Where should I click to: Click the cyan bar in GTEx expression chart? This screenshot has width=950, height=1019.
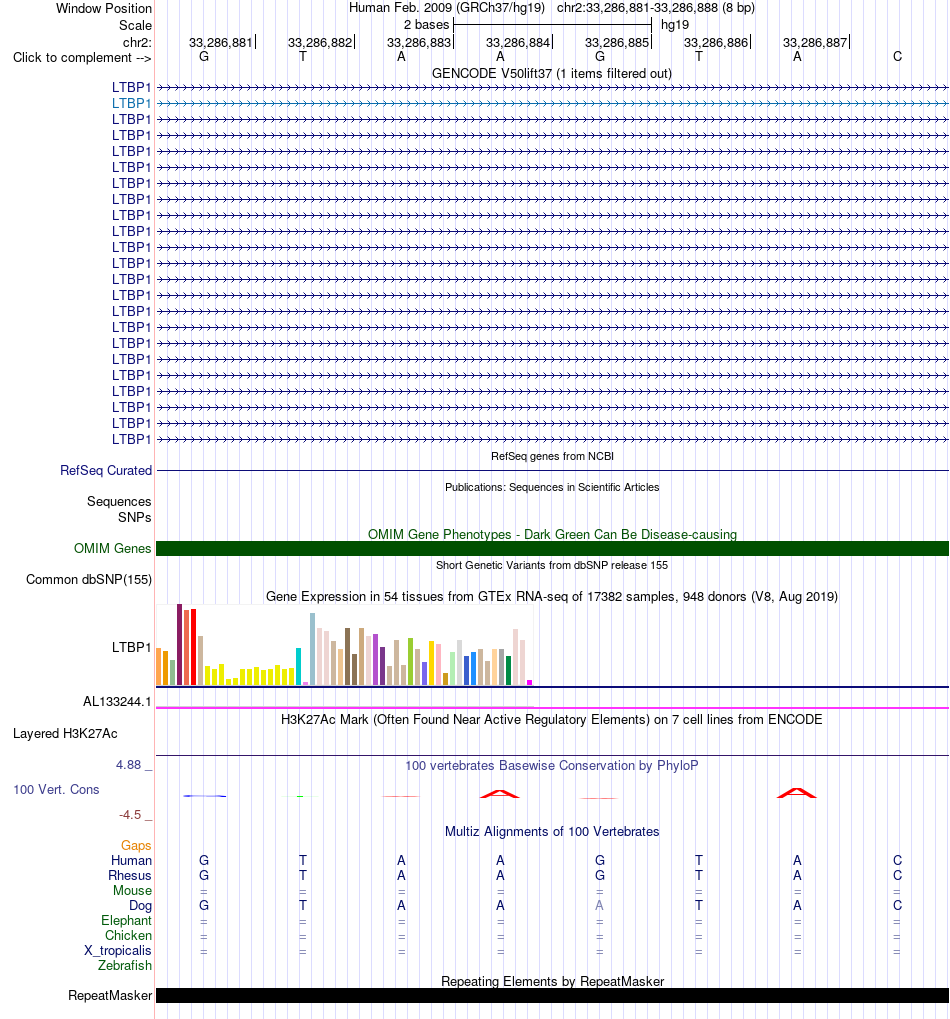click(299, 666)
